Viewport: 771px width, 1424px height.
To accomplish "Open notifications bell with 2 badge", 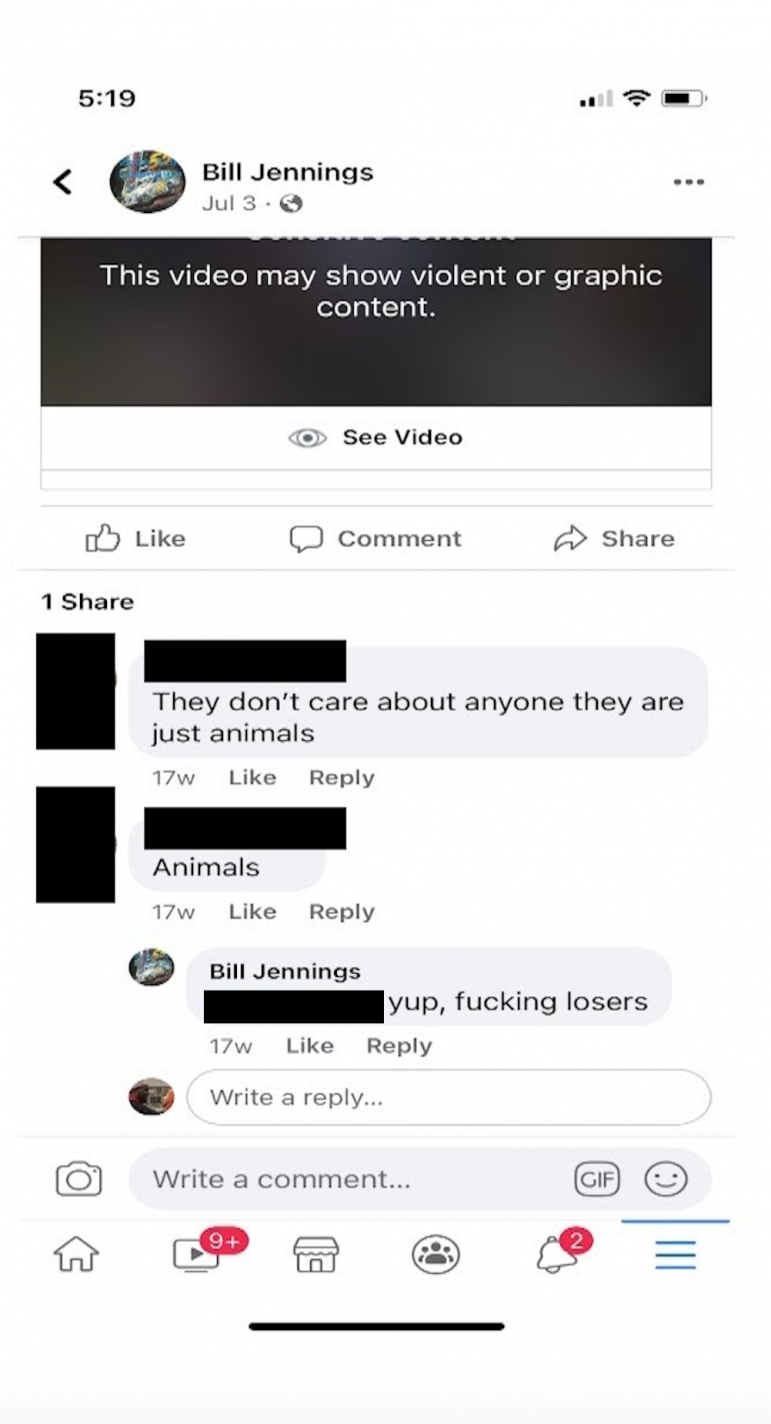I will coord(560,1252).
